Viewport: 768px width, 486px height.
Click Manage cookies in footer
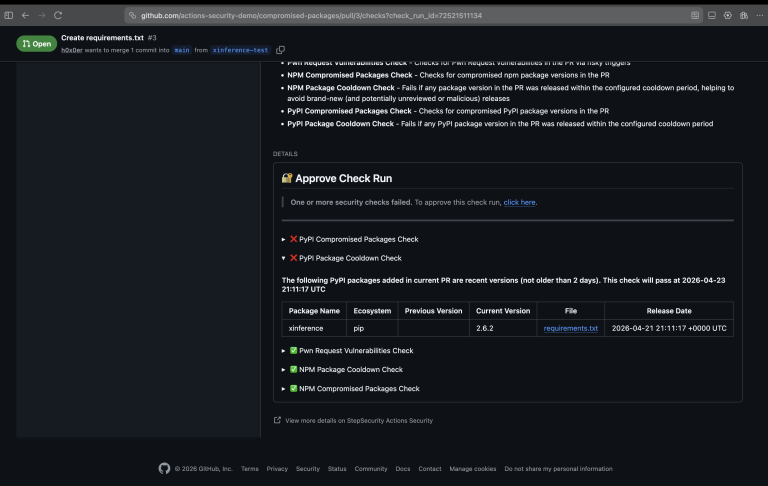(473, 469)
